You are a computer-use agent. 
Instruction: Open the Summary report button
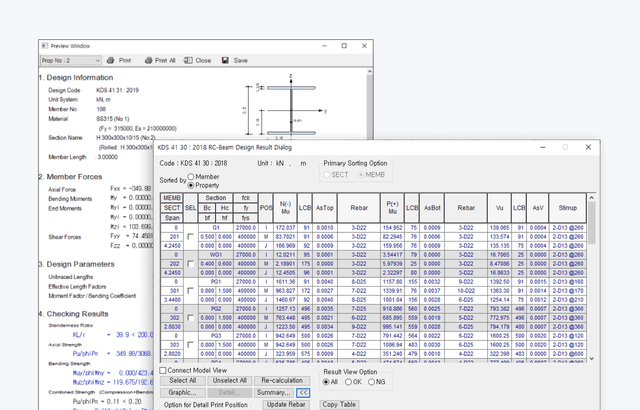coord(273,393)
